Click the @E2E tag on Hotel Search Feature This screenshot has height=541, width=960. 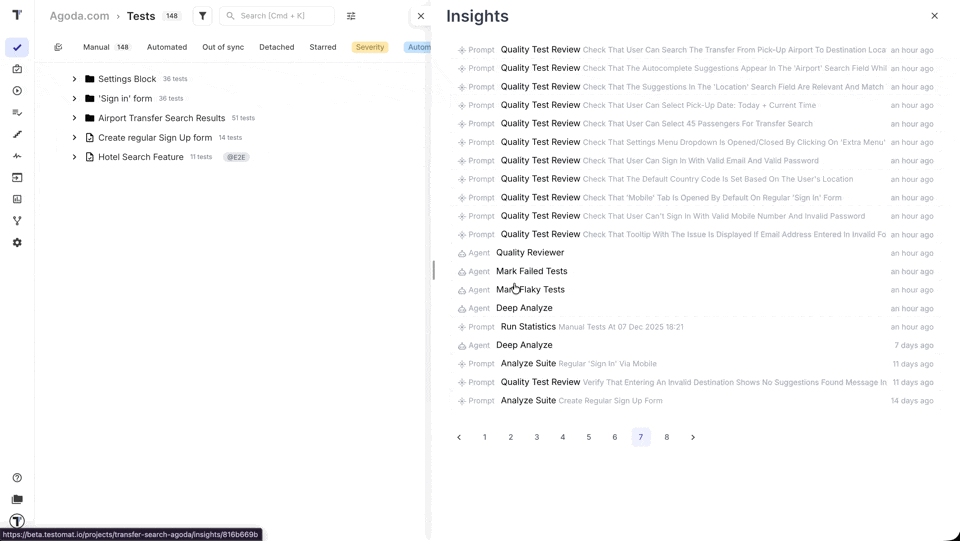pos(236,157)
